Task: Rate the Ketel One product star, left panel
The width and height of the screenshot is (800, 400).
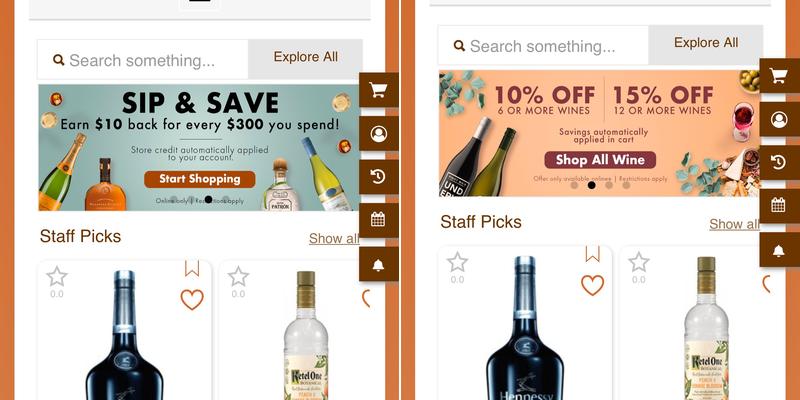Action: [x=238, y=277]
